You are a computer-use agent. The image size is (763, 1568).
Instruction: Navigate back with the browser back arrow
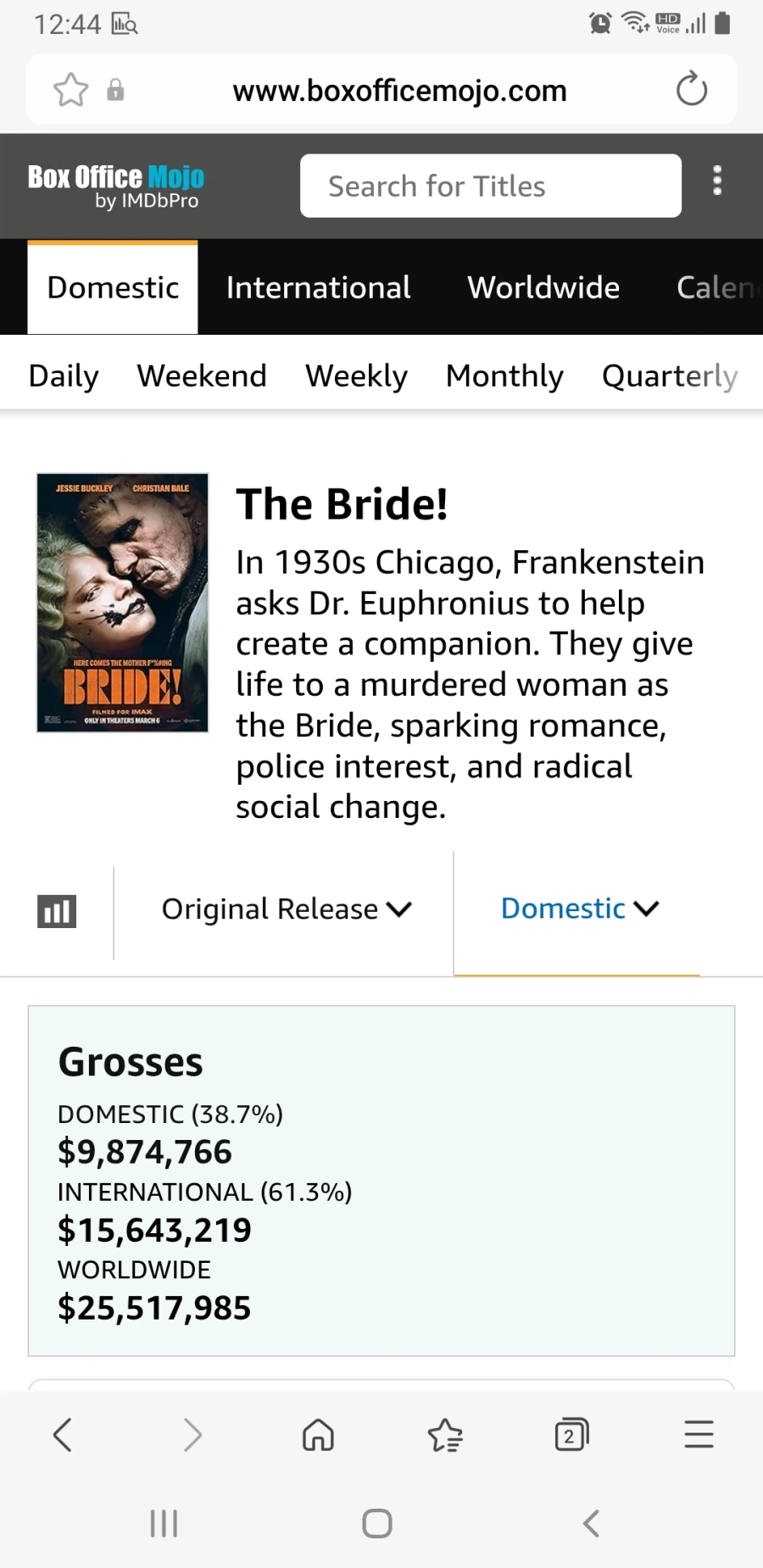[x=63, y=1435]
